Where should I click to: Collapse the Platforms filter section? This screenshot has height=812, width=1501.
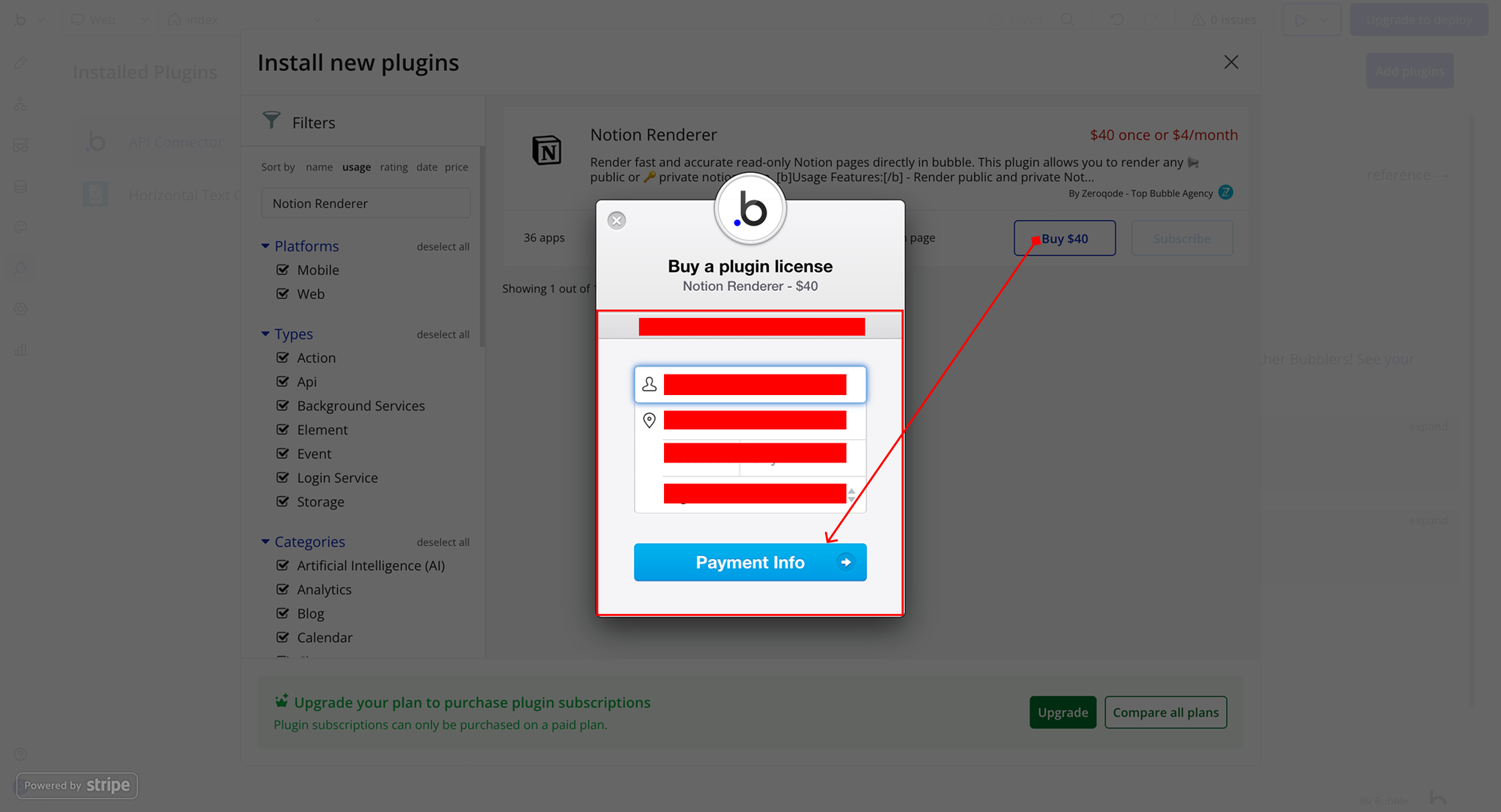click(x=265, y=246)
